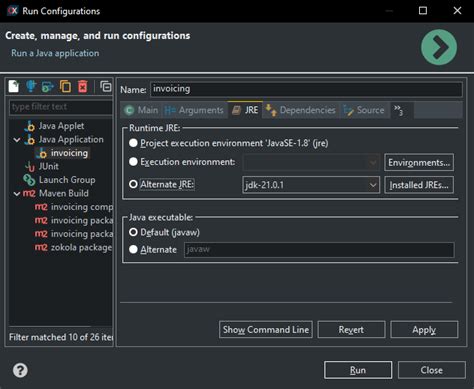The image size is (474, 389).
Task: Click the Close button
Action: coord(432,370)
